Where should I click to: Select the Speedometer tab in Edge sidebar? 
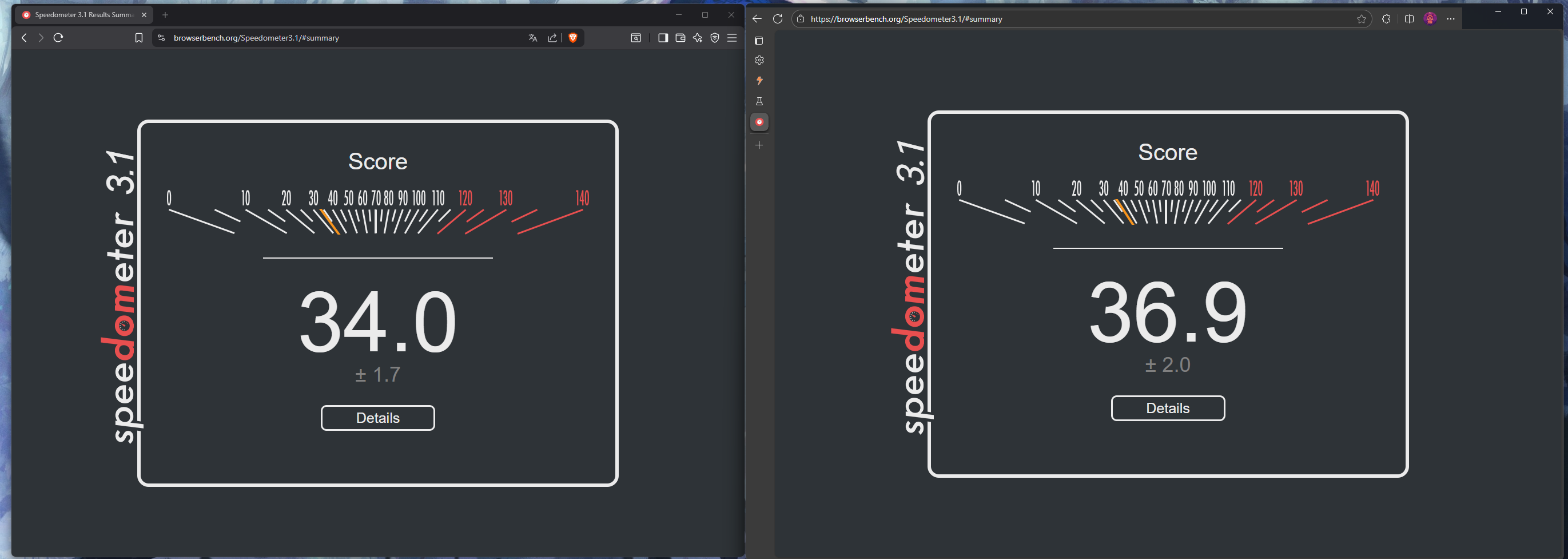759,122
